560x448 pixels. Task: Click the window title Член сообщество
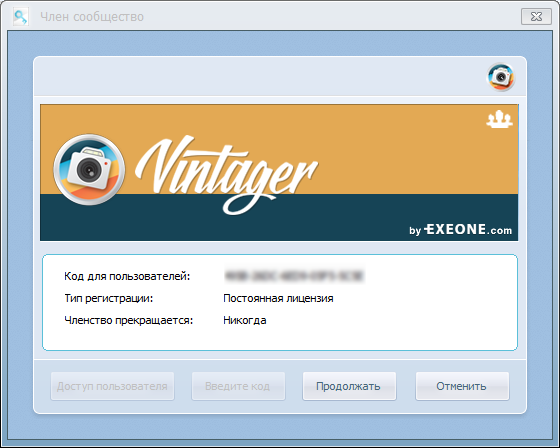click(x=92, y=17)
